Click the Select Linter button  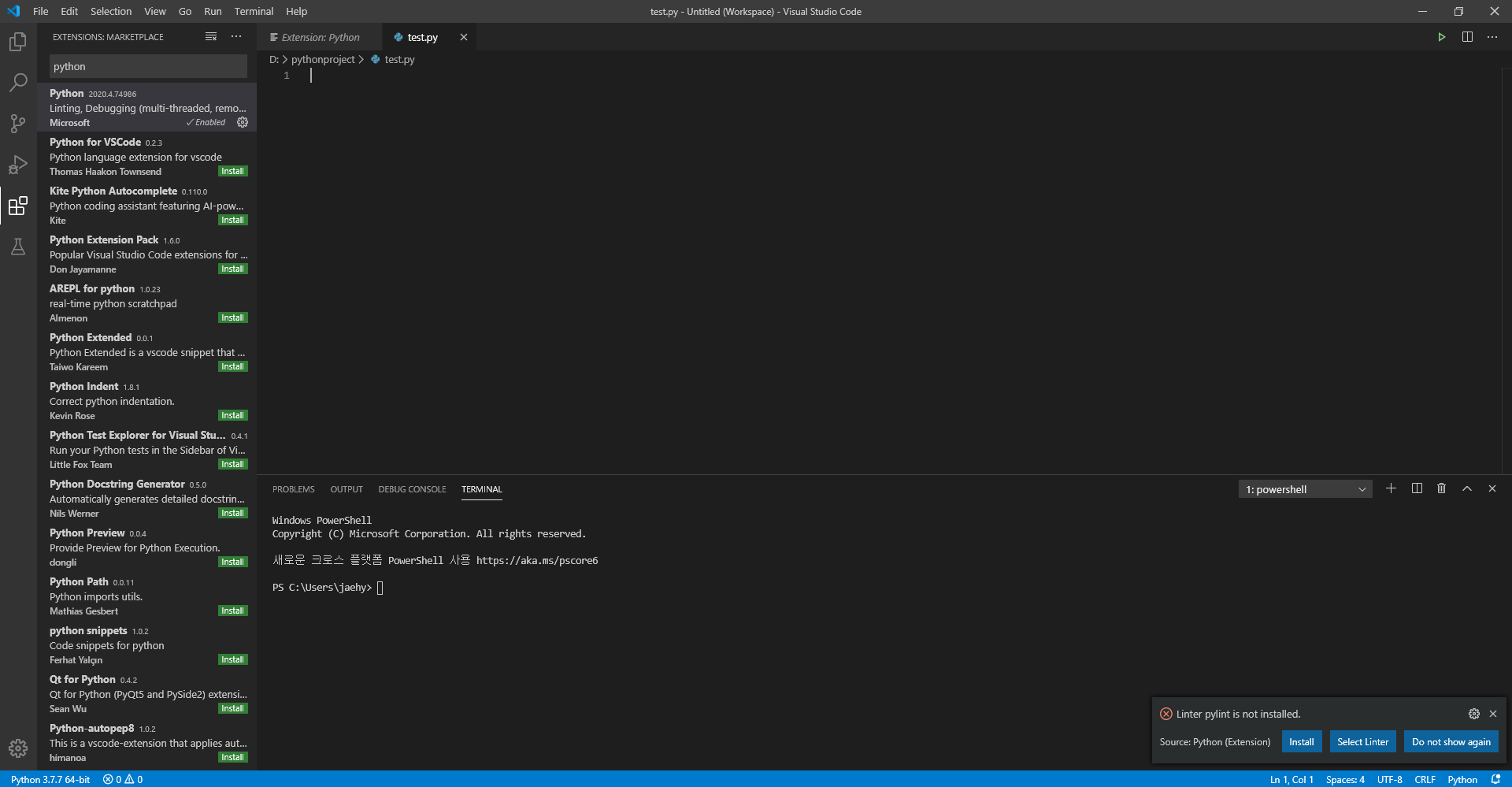click(1363, 741)
